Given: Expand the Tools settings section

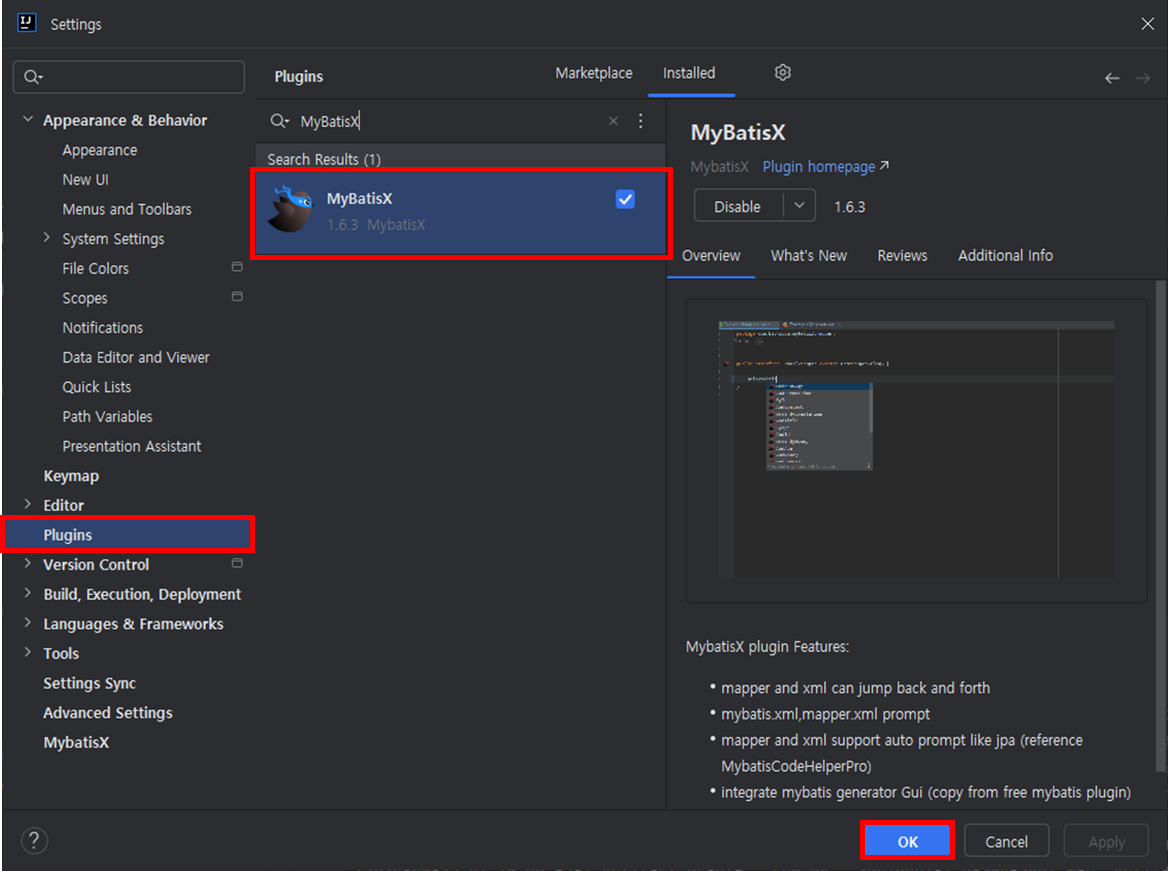Looking at the screenshot, I should [x=28, y=652].
